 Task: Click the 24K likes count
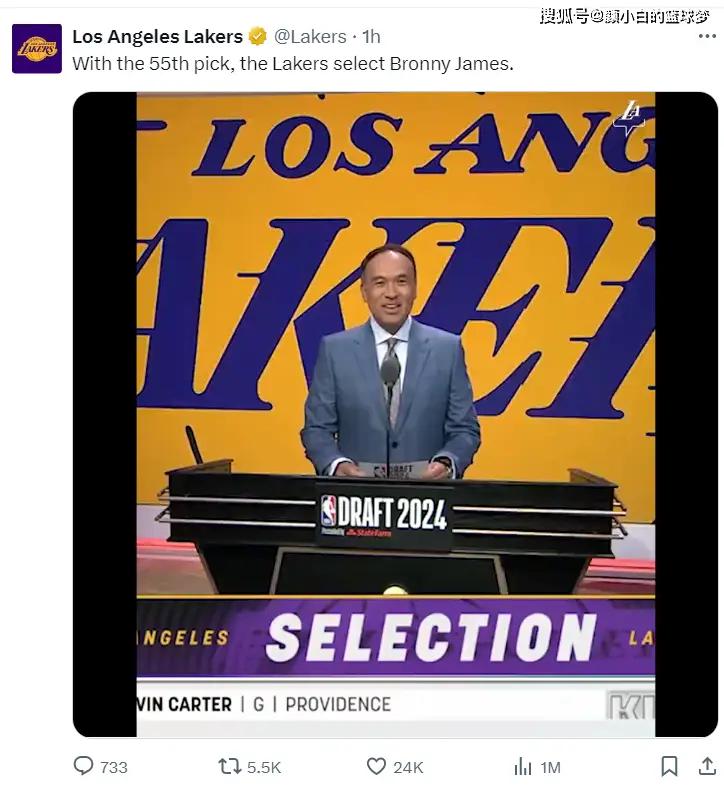408,767
